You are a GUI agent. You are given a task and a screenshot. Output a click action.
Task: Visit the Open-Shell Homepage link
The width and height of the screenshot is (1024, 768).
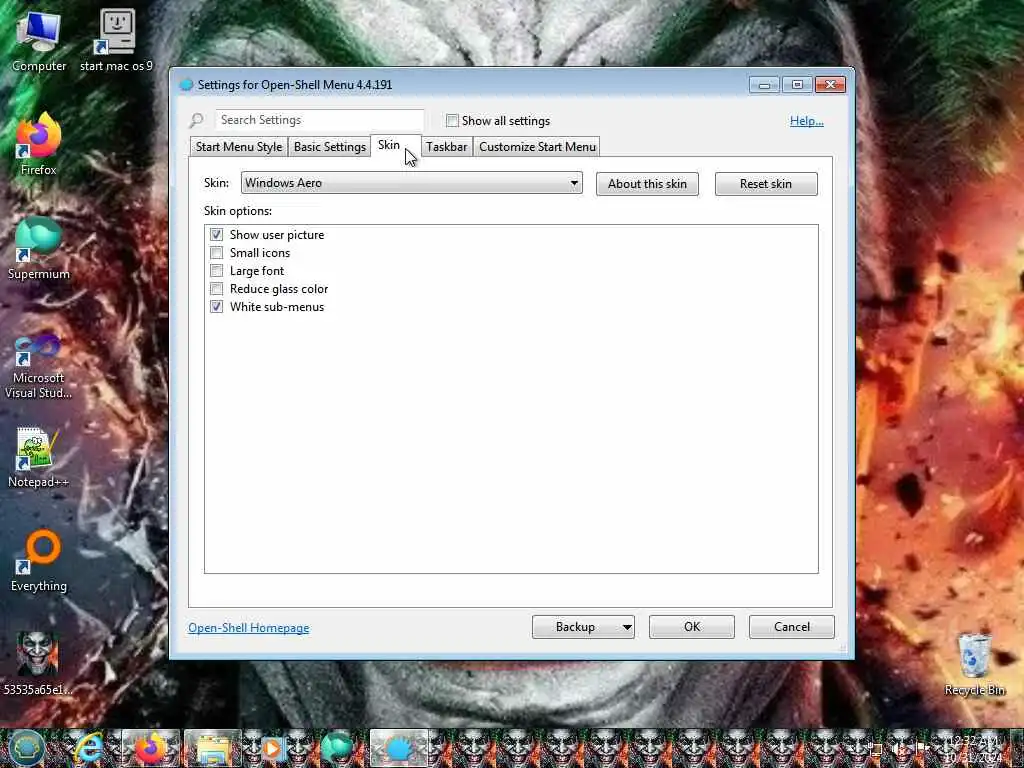pos(249,628)
